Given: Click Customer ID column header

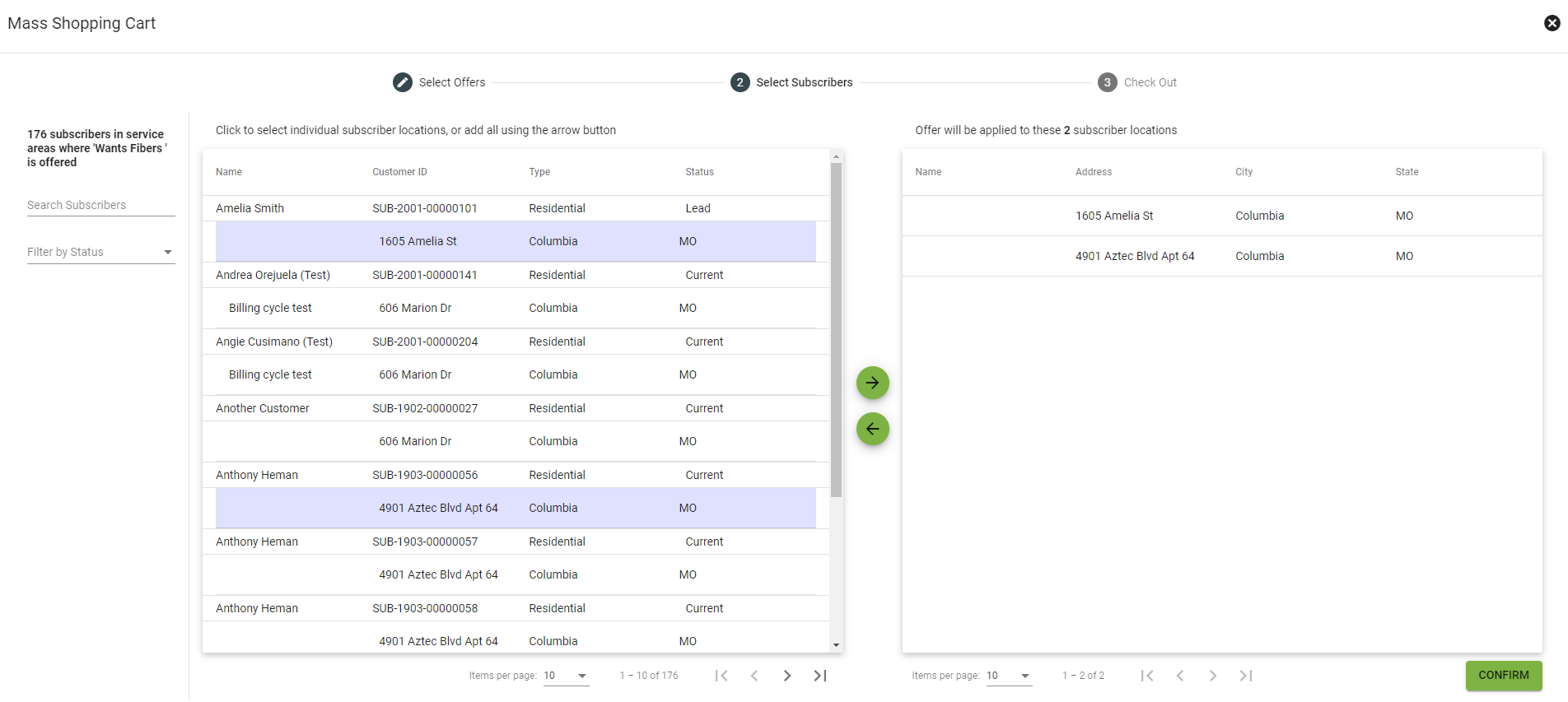Looking at the screenshot, I should click(399, 172).
